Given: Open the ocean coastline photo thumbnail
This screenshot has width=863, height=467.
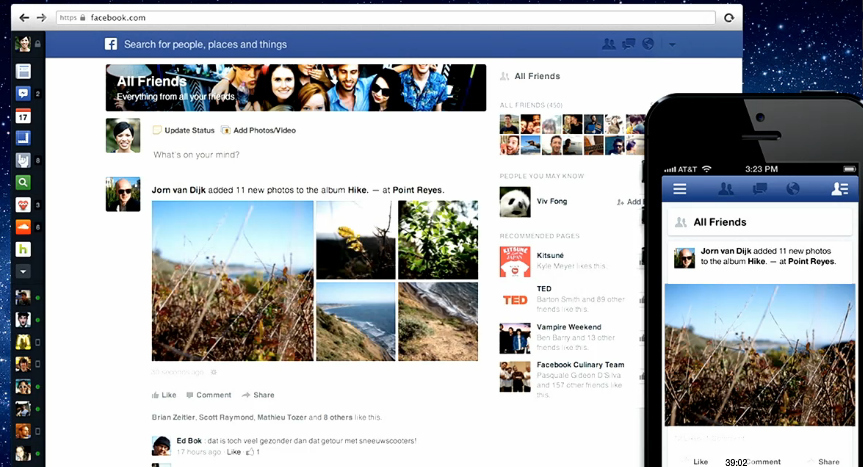Looking at the screenshot, I should pos(356,321).
